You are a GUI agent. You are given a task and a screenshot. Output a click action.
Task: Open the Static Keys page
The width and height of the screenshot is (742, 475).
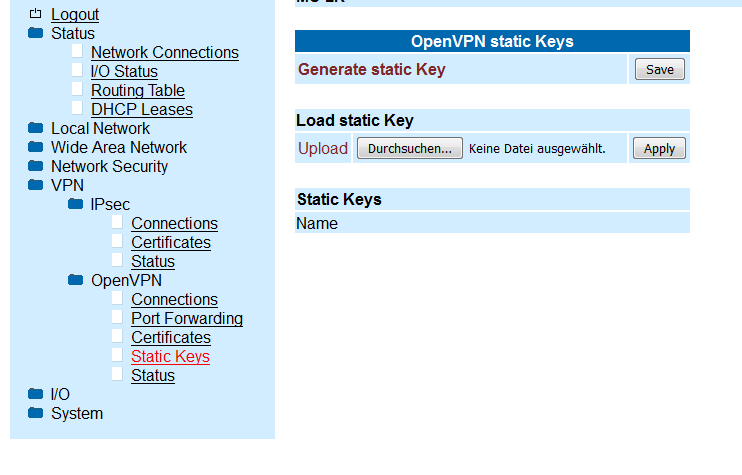point(170,356)
